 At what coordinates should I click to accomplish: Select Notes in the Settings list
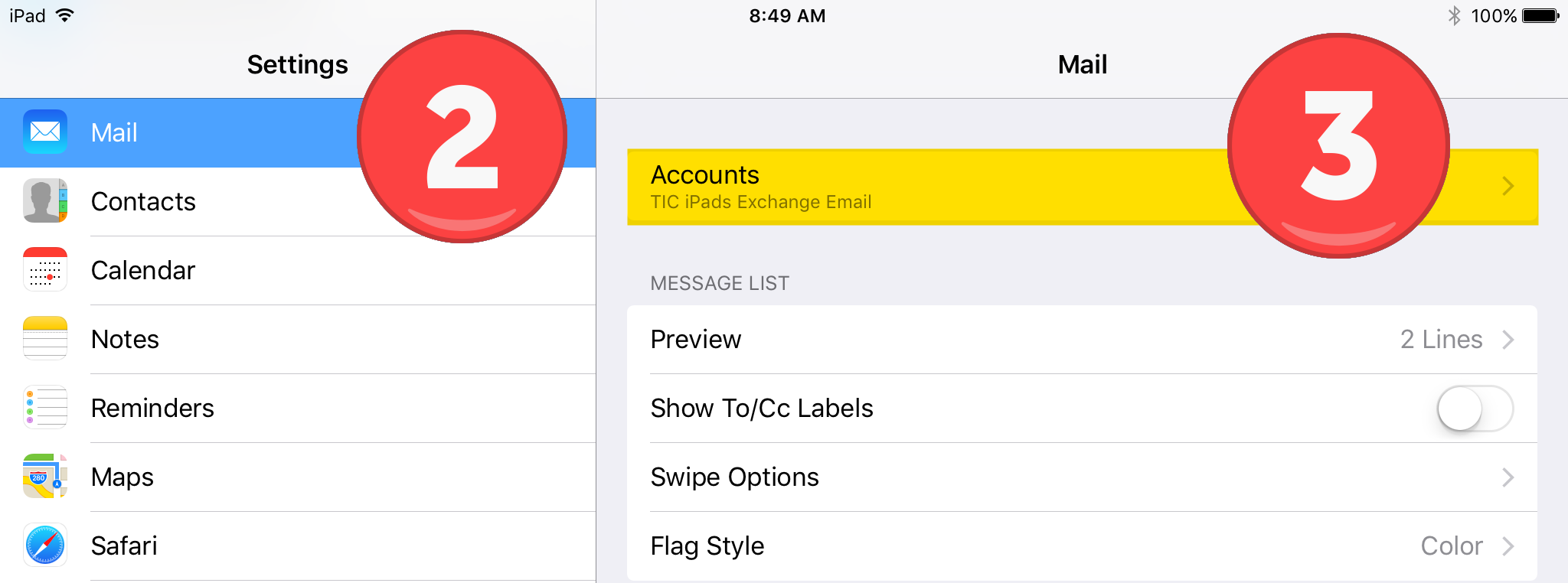point(126,339)
